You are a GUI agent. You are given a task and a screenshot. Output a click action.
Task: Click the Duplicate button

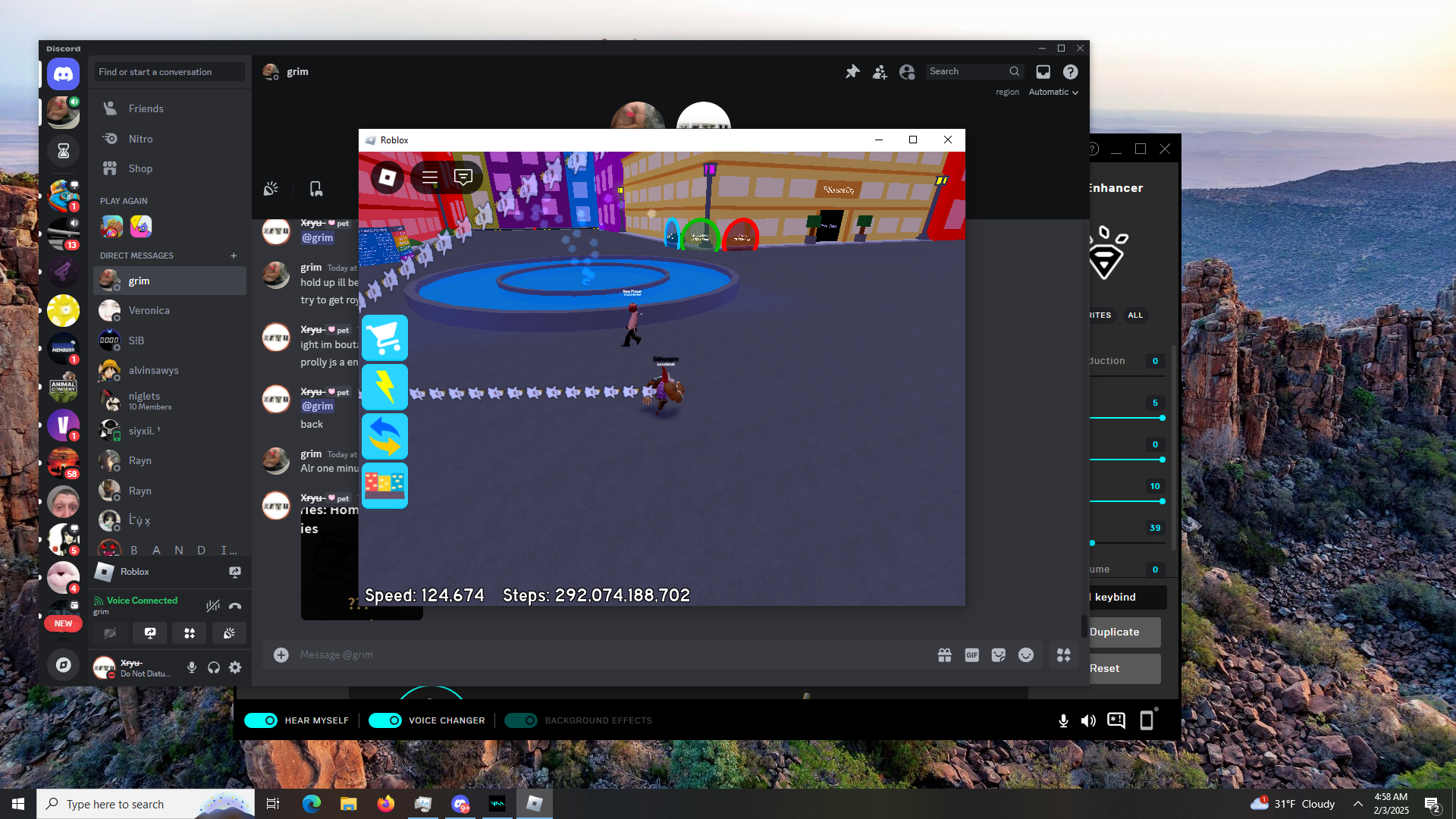click(x=1122, y=632)
